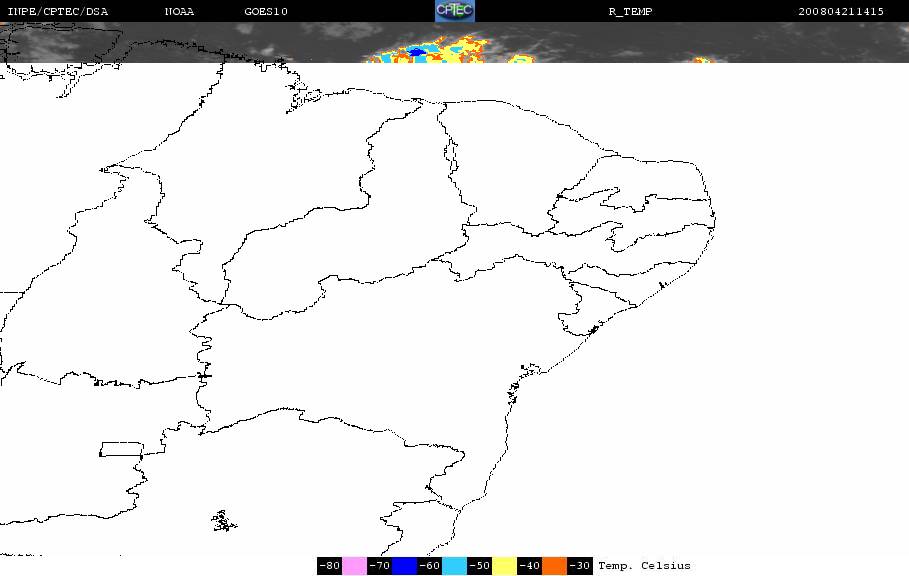Click the GOES10 satellite label
Screen dimensions: 909x576
pos(266,11)
